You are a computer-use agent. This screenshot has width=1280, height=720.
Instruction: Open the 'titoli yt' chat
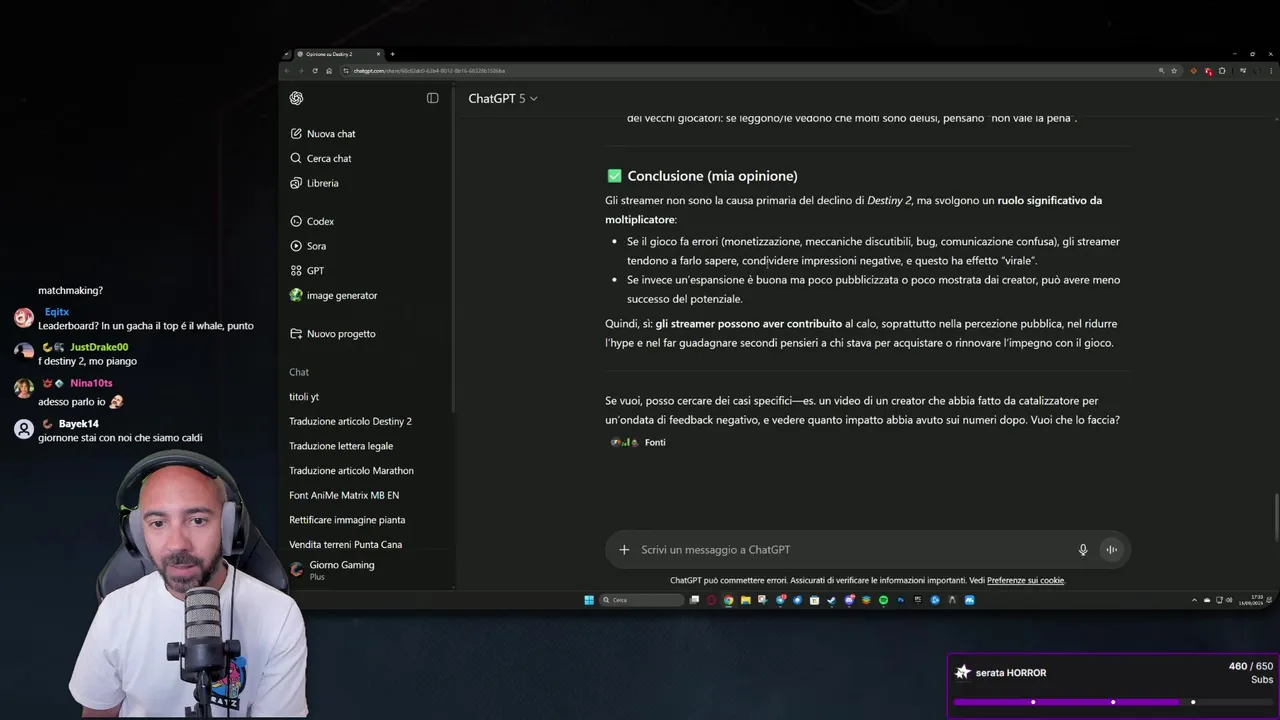pos(304,397)
